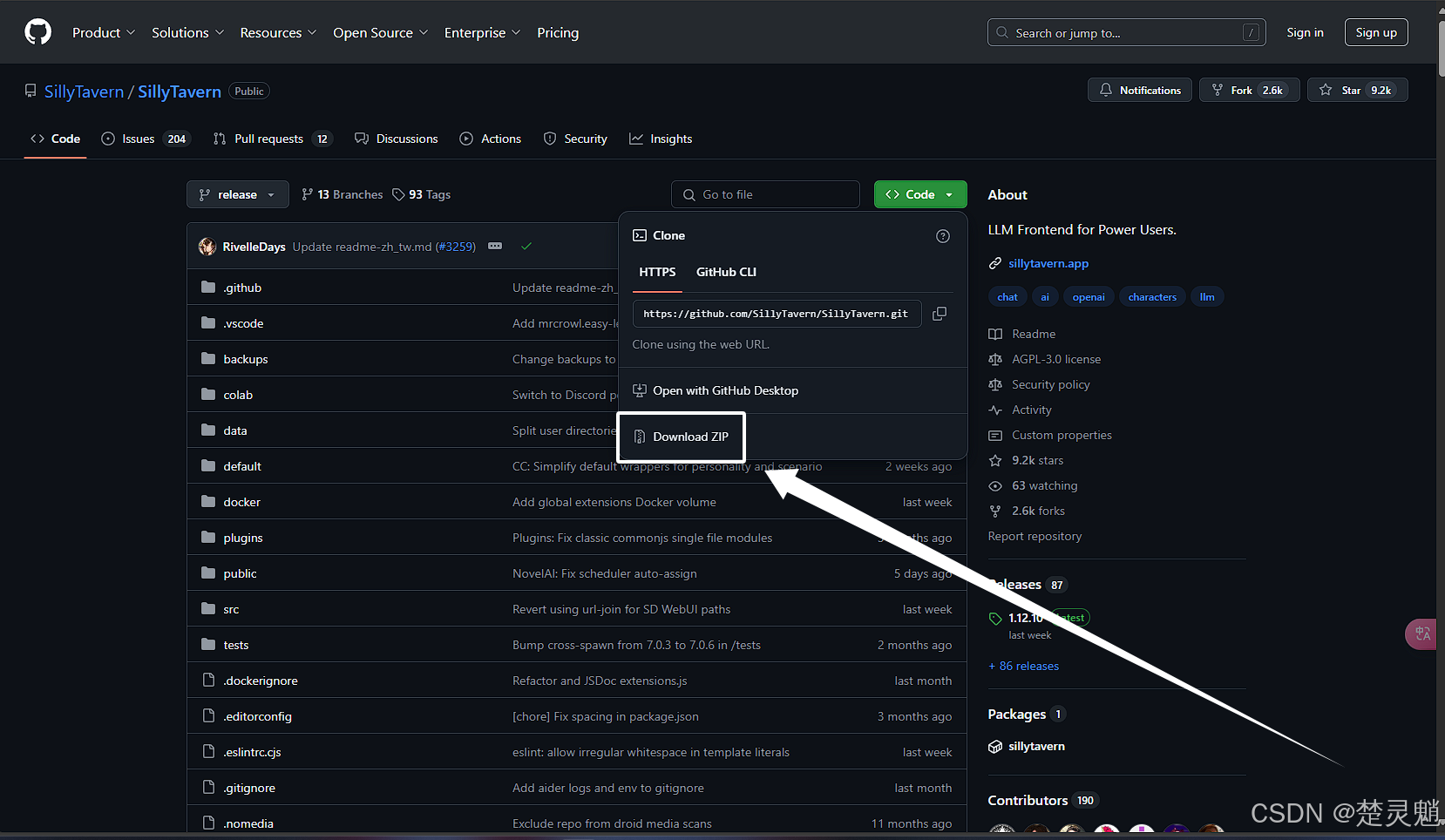Select the GitHub CLI clone tab
This screenshot has height=840, width=1445.
coord(726,272)
